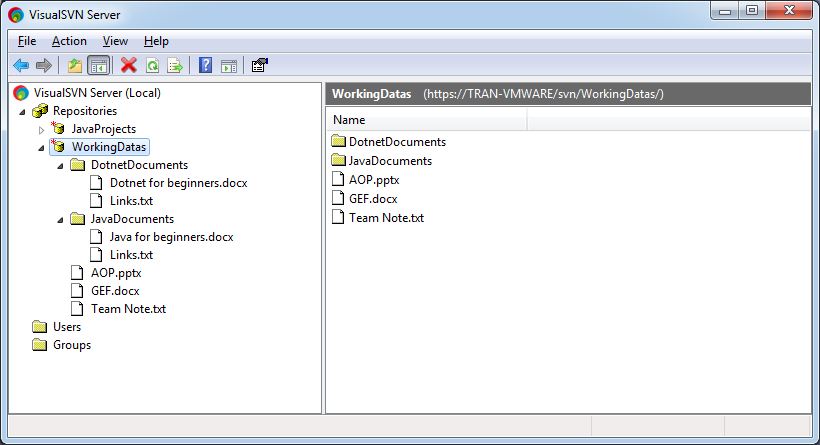This screenshot has height=445, width=820.
Task: Click the red Delete toolbar icon
Action: [129, 65]
